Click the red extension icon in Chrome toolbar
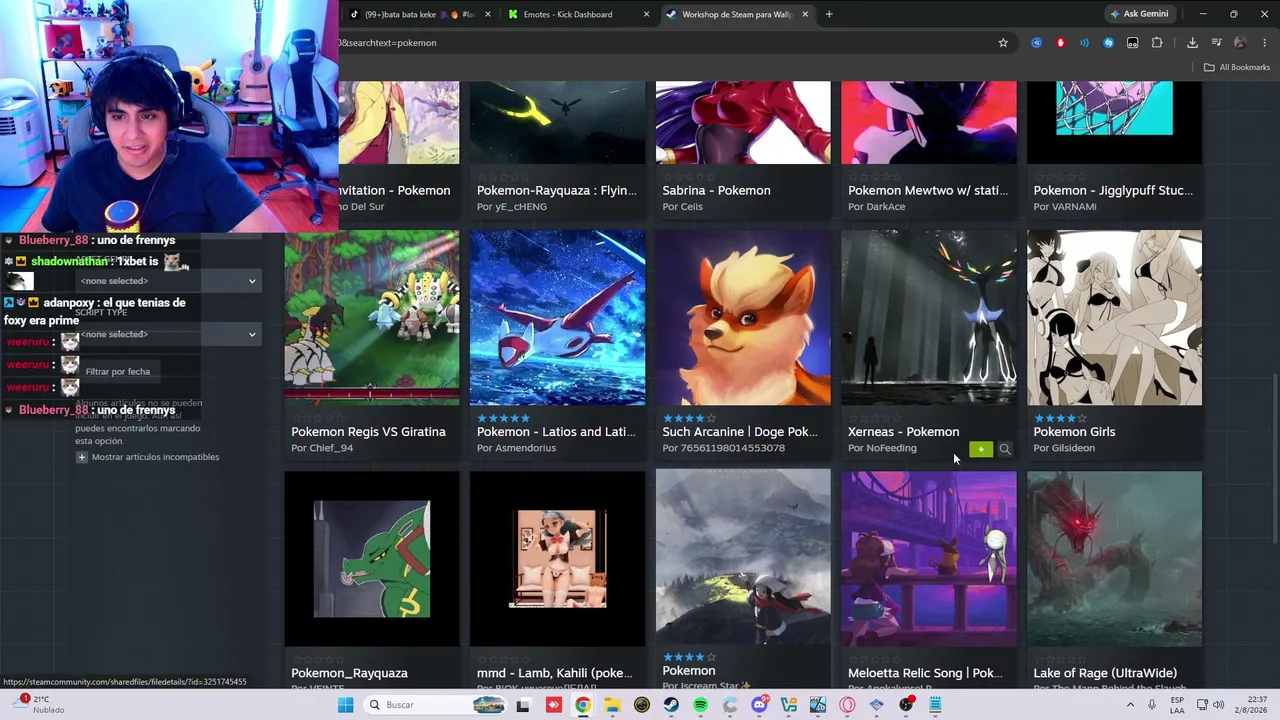This screenshot has height=720, width=1280. pyautogui.click(x=1061, y=43)
